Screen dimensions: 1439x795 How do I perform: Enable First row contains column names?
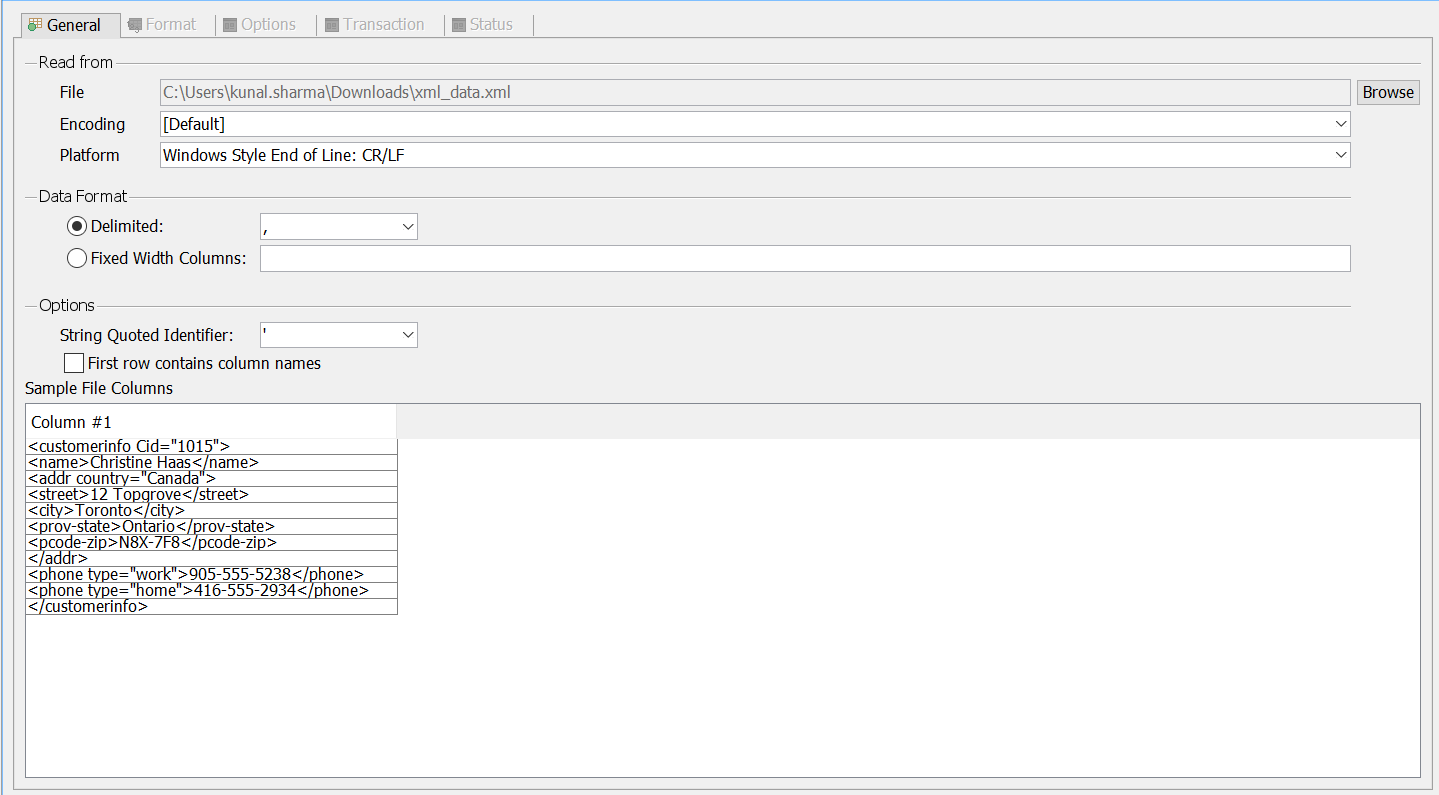click(74, 363)
